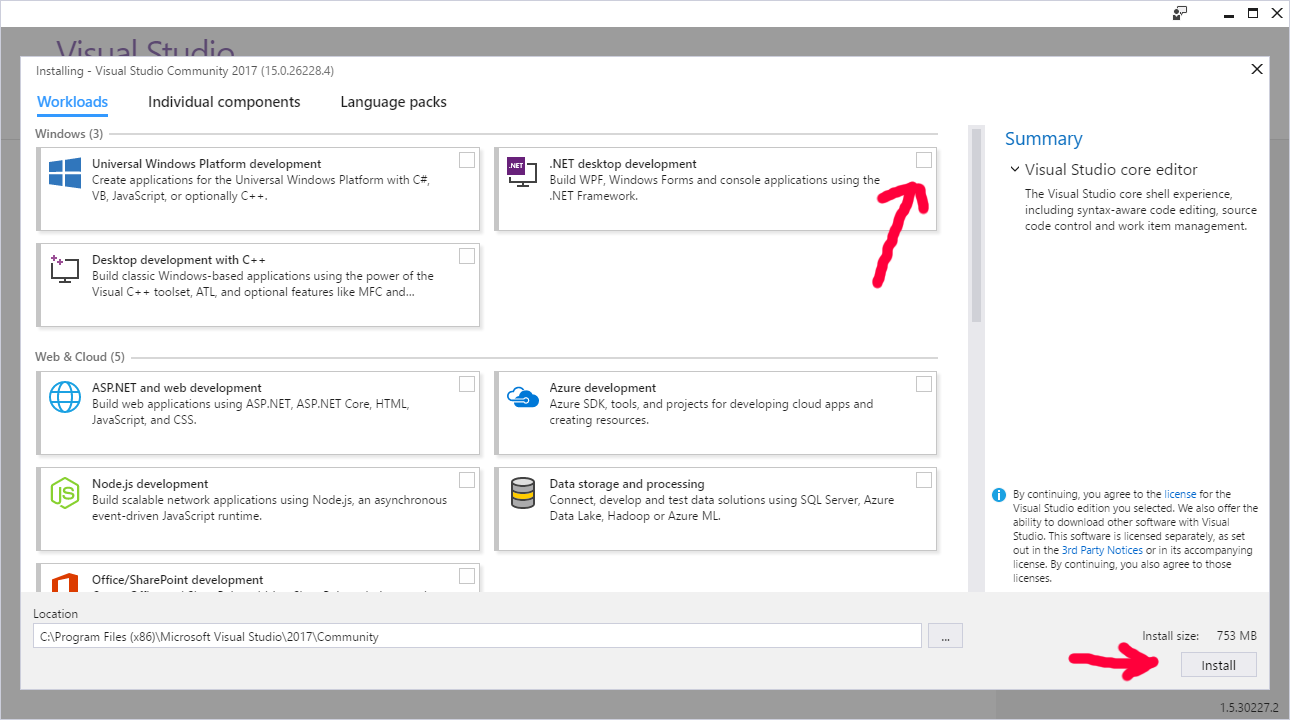The image size is (1290, 720).
Task: Collapse the Visual Studio core editor summary entry
Action: (x=1014, y=169)
